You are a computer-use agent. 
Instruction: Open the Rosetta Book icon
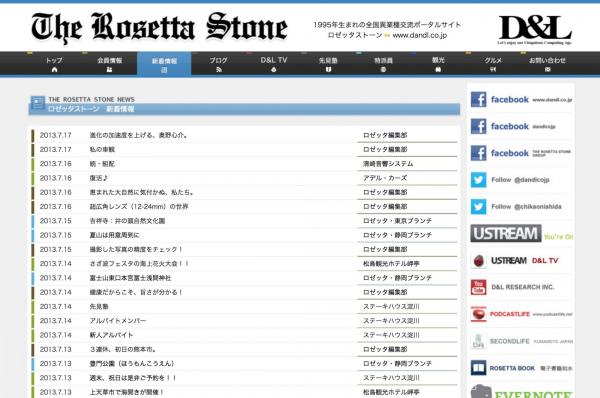pos(478,368)
